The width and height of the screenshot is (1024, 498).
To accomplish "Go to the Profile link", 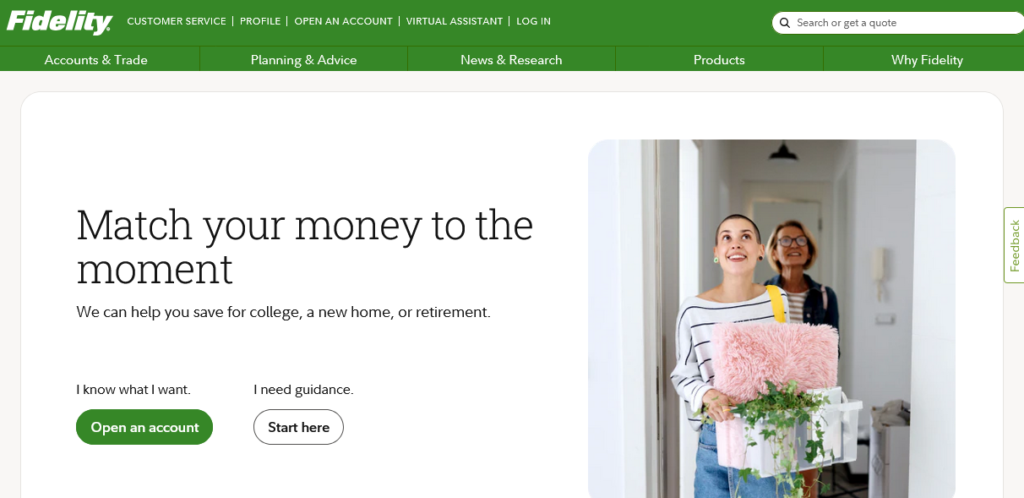I will pyautogui.click(x=260, y=22).
